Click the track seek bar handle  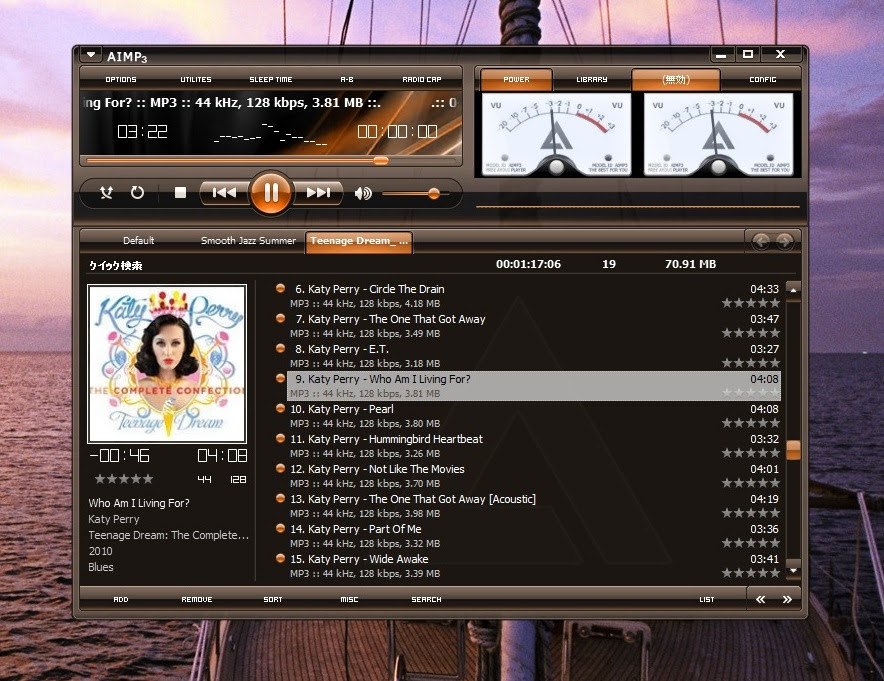(x=381, y=161)
